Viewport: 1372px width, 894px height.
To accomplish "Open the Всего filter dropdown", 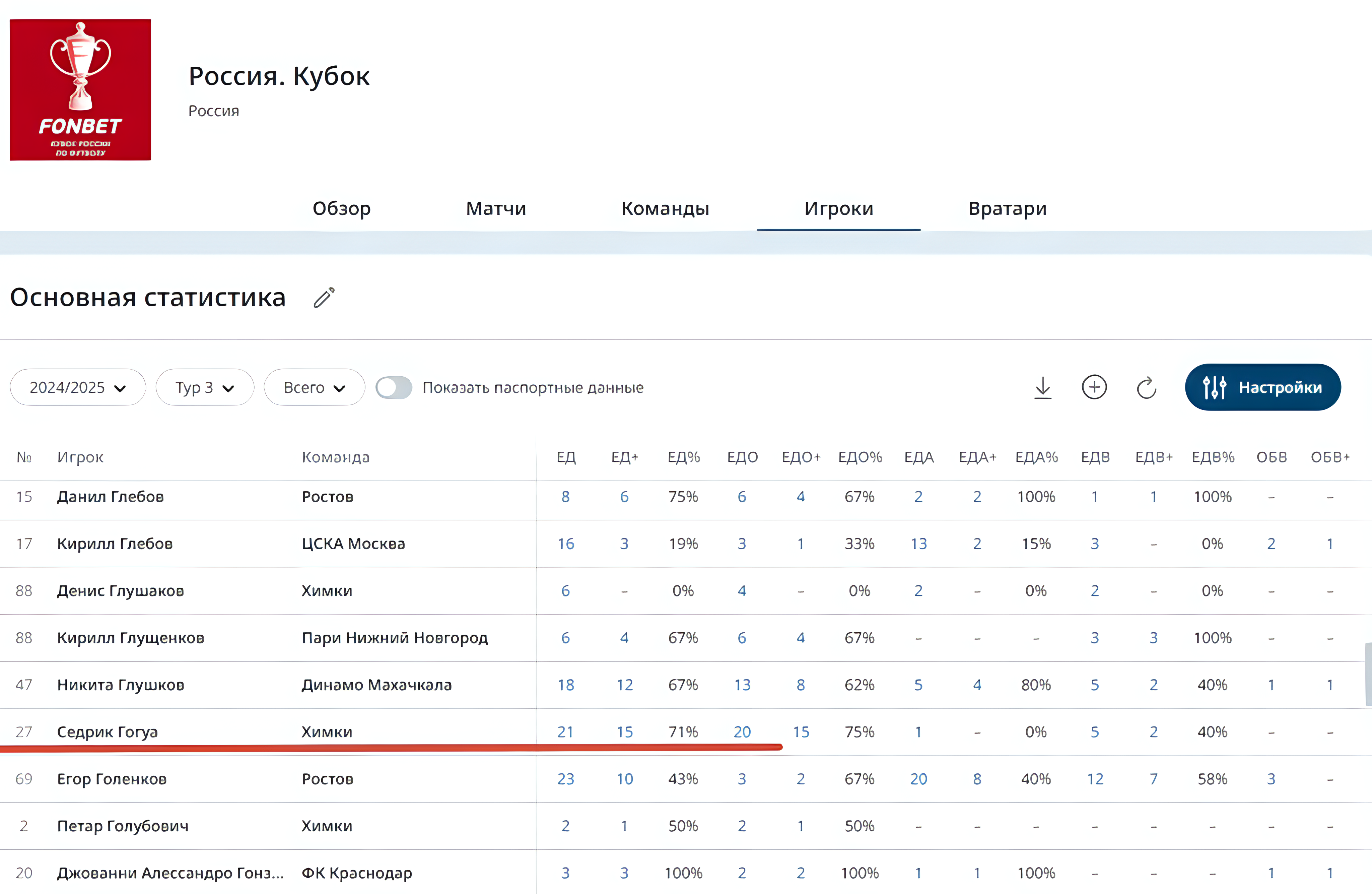I will tap(314, 387).
